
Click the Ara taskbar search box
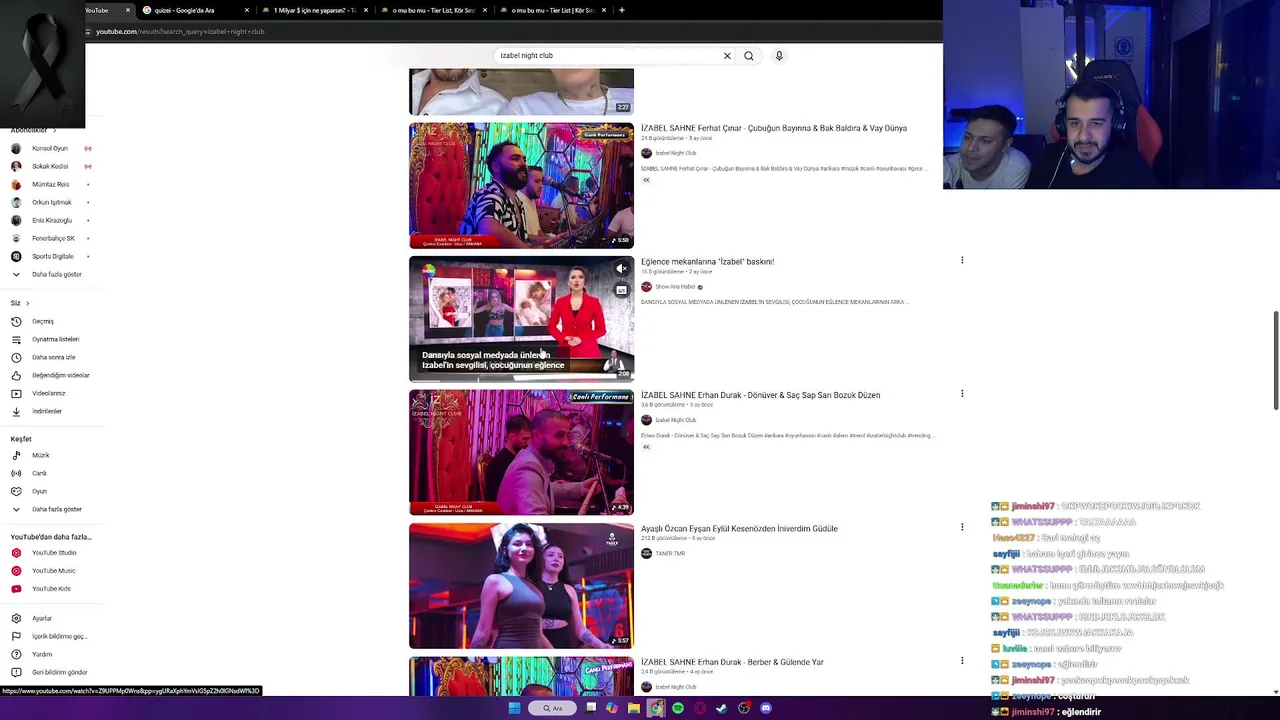click(553, 708)
